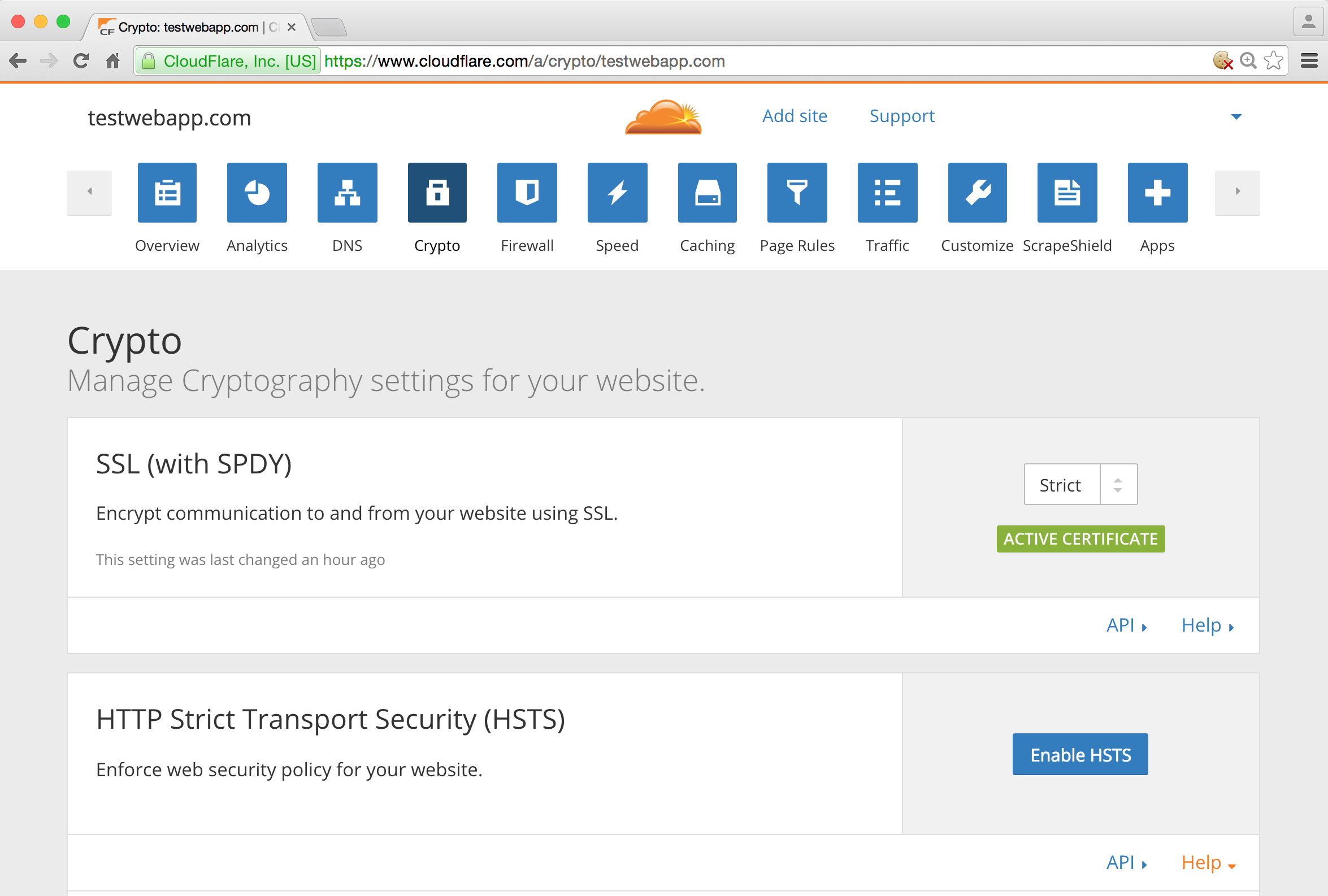Open ScrapeShield document icon
The height and width of the screenshot is (896, 1328).
point(1067,193)
